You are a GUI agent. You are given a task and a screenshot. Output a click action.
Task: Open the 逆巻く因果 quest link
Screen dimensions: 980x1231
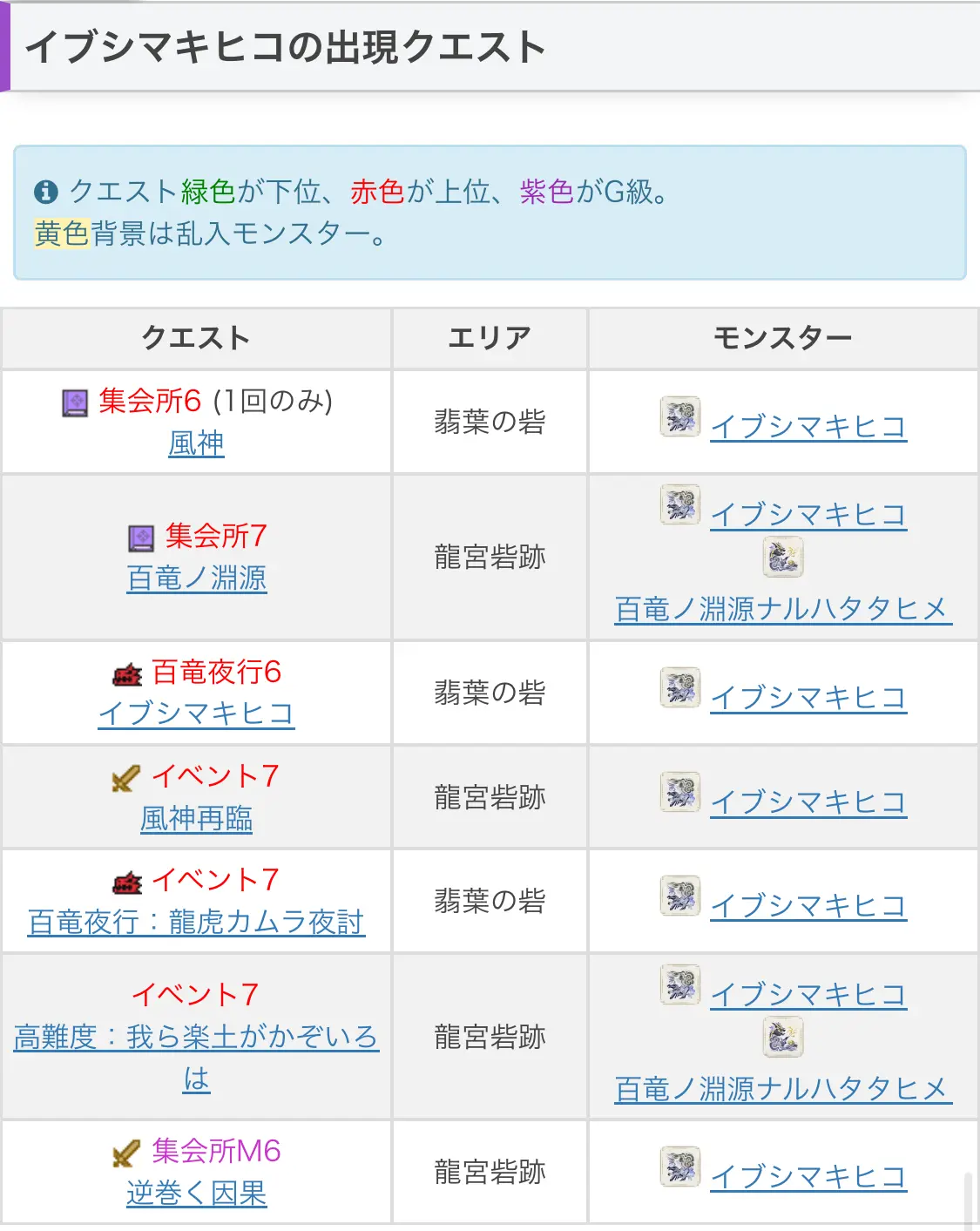click(x=197, y=1194)
